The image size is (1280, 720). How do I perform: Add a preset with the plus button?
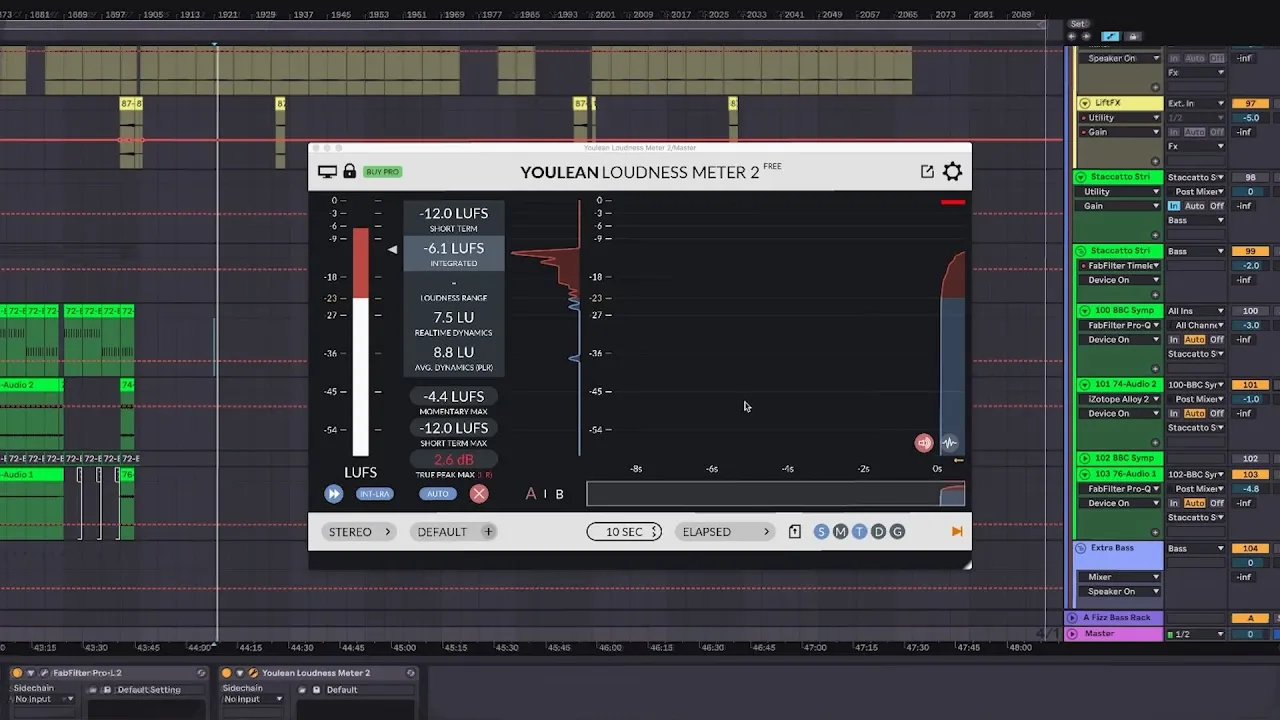pyautogui.click(x=488, y=532)
